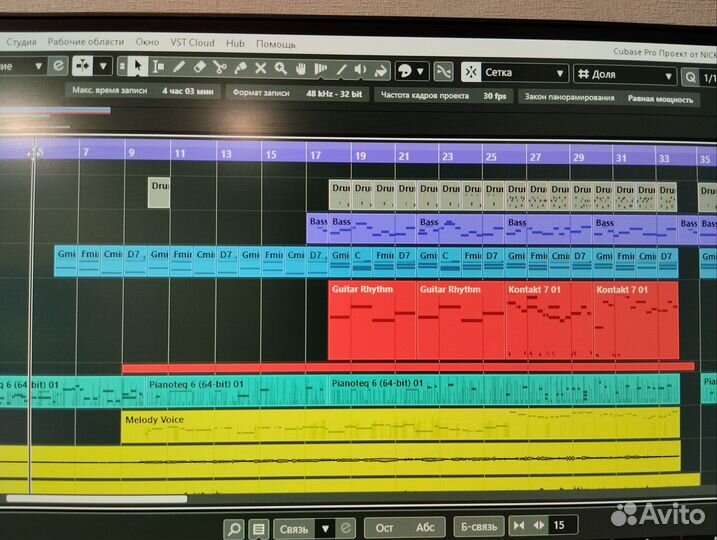Select the Object Selection arrow tool

139,68
